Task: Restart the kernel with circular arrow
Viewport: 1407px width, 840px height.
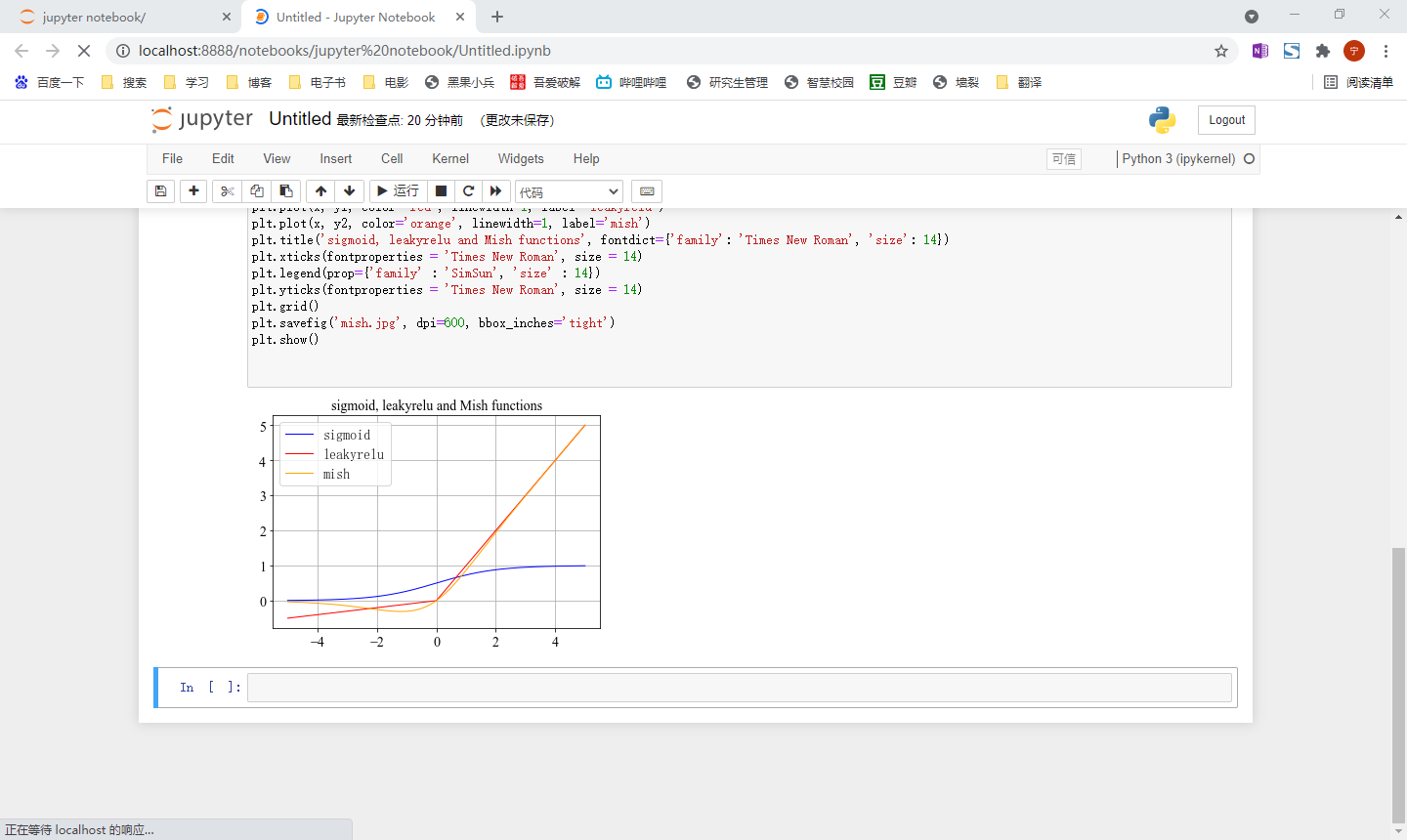Action: [x=468, y=191]
